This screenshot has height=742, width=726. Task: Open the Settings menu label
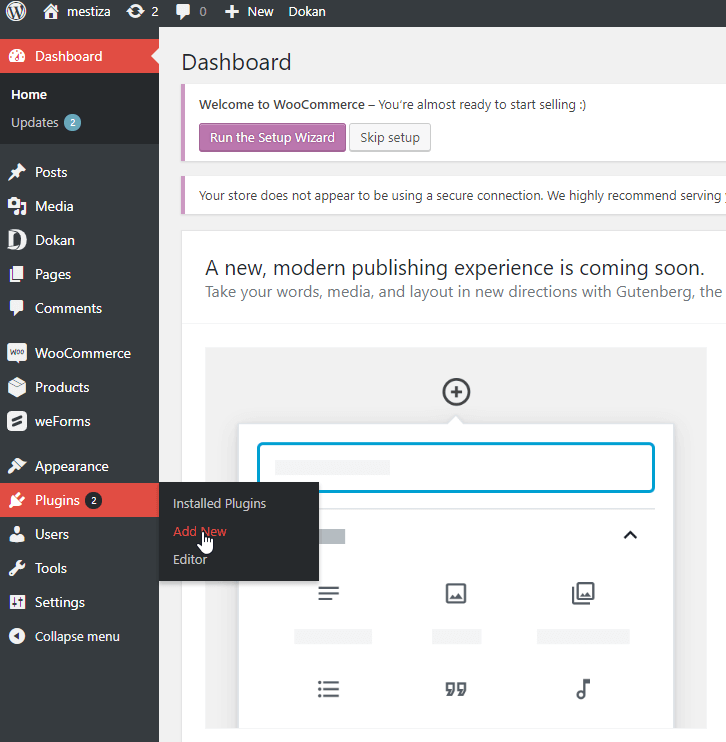click(60, 602)
